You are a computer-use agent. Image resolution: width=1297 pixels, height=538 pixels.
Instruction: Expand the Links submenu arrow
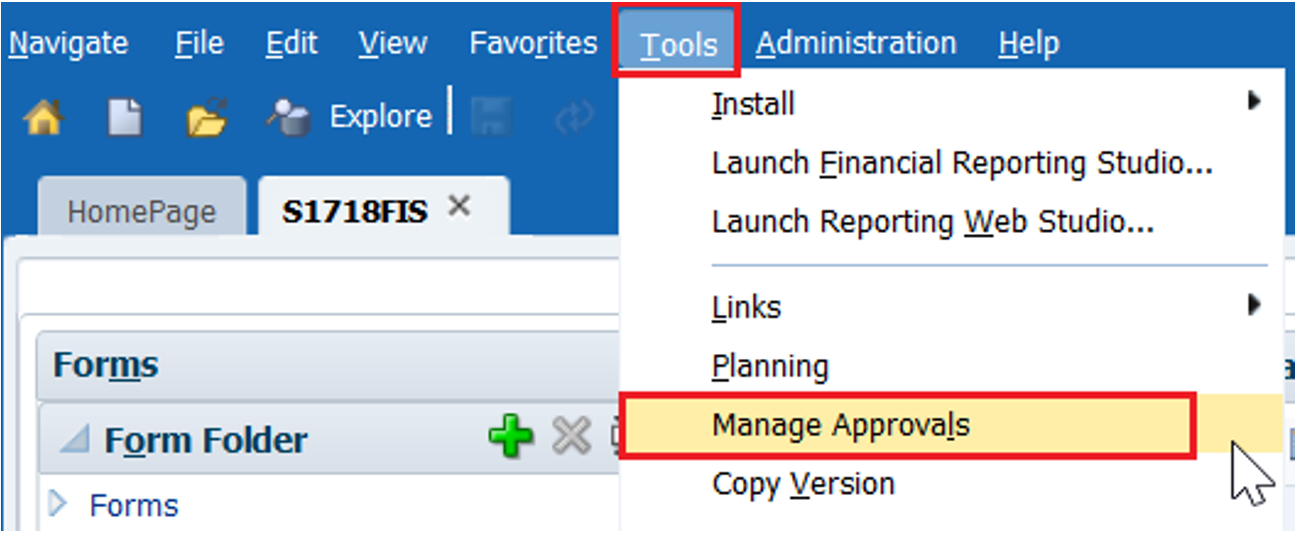click(x=1254, y=305)
